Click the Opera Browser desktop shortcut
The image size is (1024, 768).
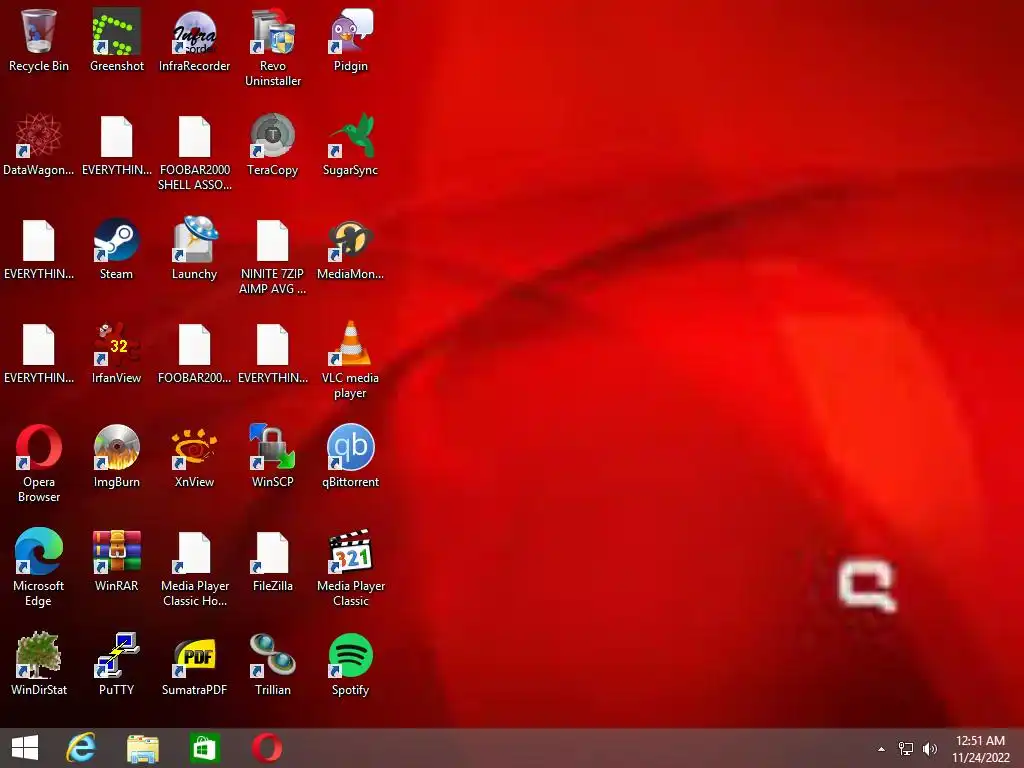[39, 447]
